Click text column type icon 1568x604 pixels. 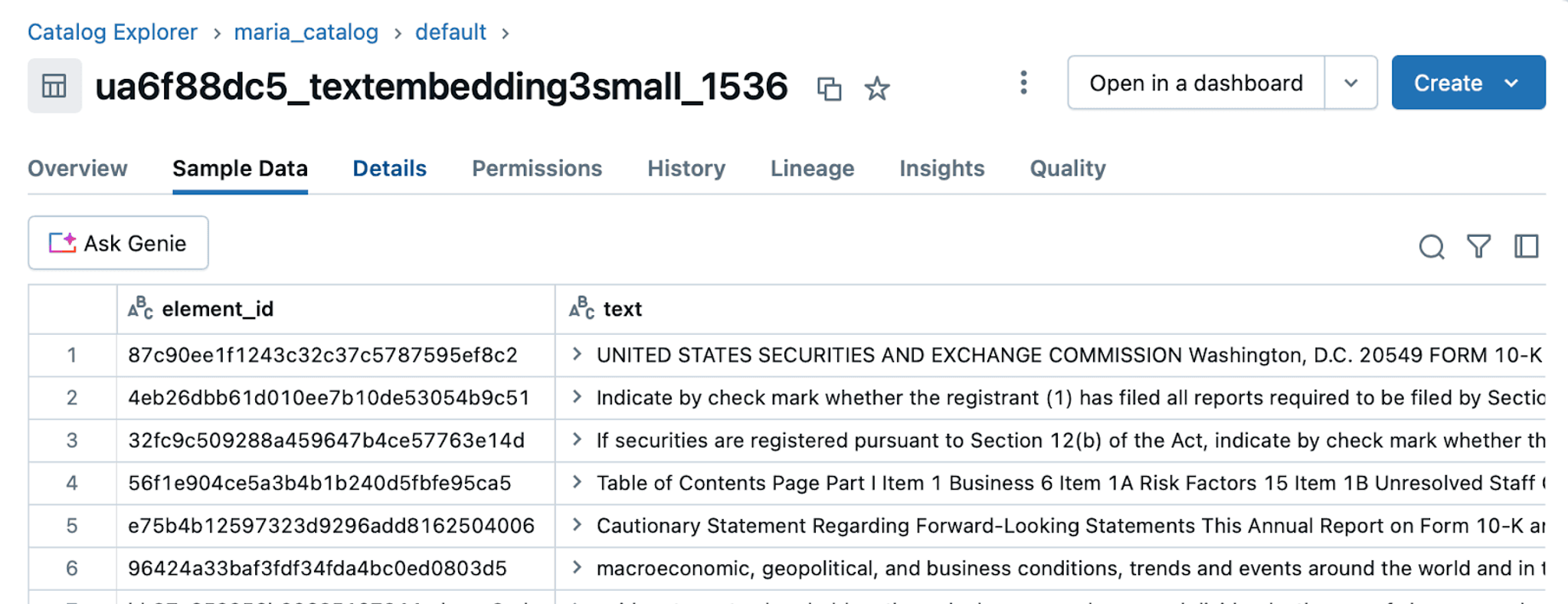[581, 308]
